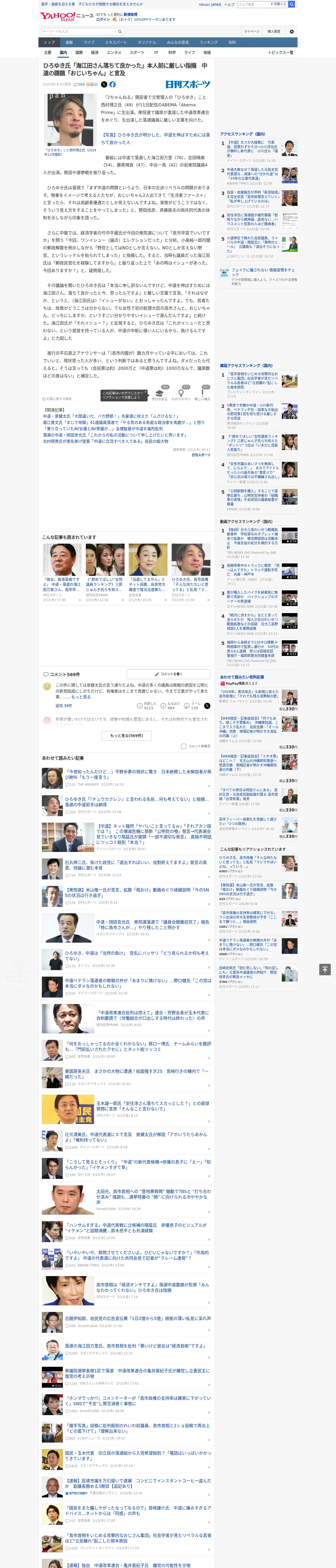The height and width of the screenshot is (1568, 336).
Task: Click the 569 comment count icon under headline
Action: pos(79,85)
